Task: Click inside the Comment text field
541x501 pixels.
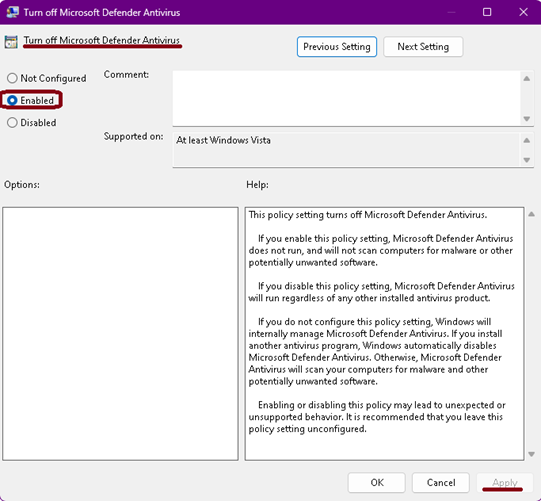Action: [x=346, y=98]
